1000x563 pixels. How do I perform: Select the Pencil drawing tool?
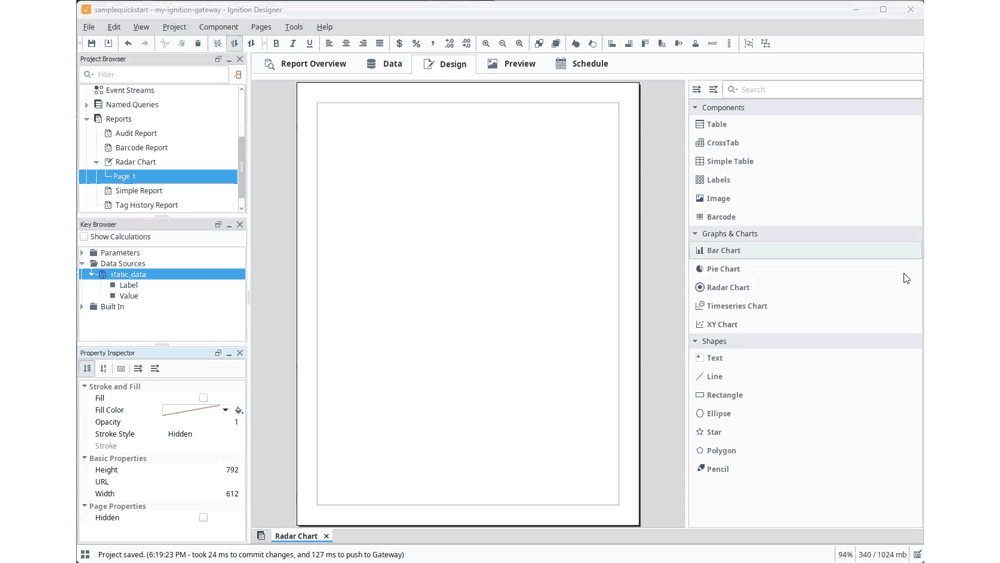tap(716, 469)
